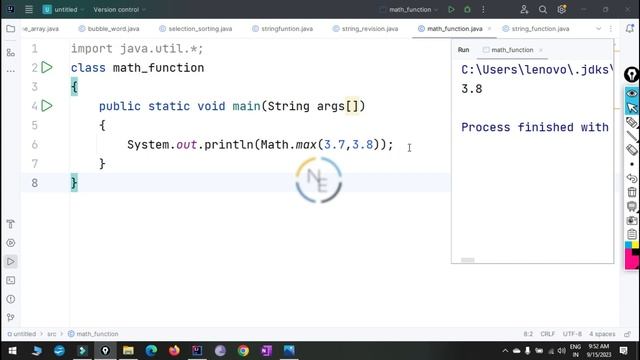Take a screenshot with annotation camera icon

[632, 220]
